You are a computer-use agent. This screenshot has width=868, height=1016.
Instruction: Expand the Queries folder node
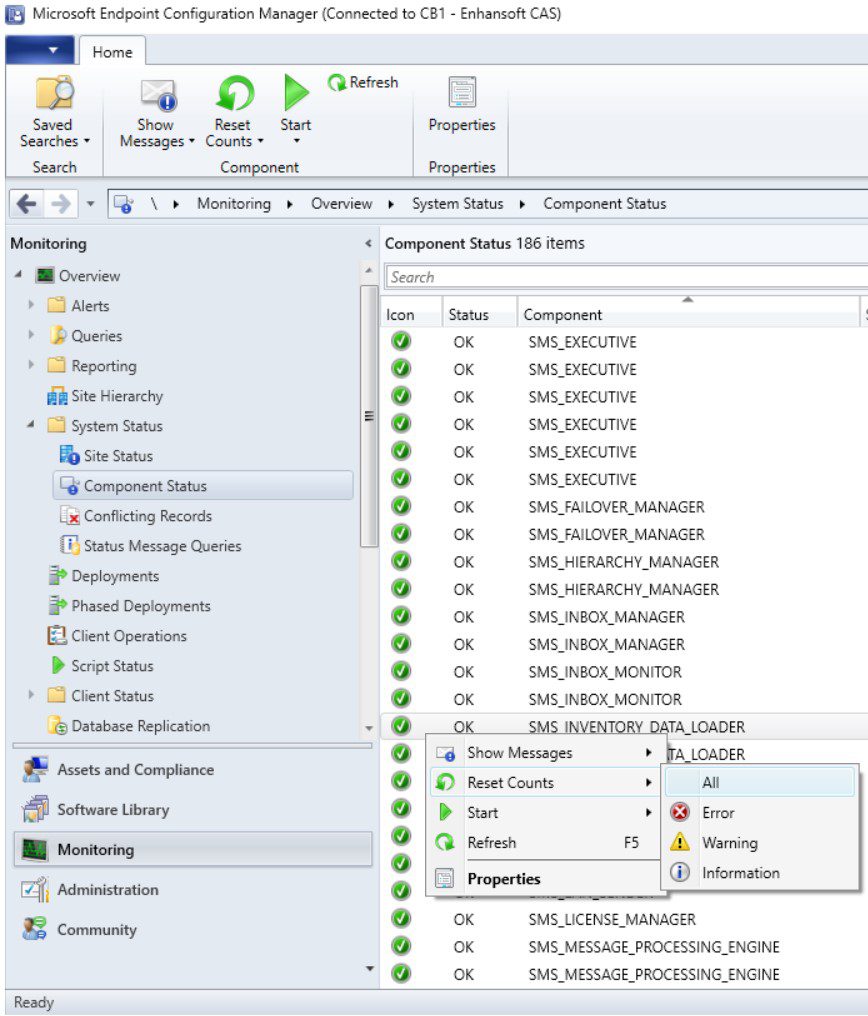(31, 336)
